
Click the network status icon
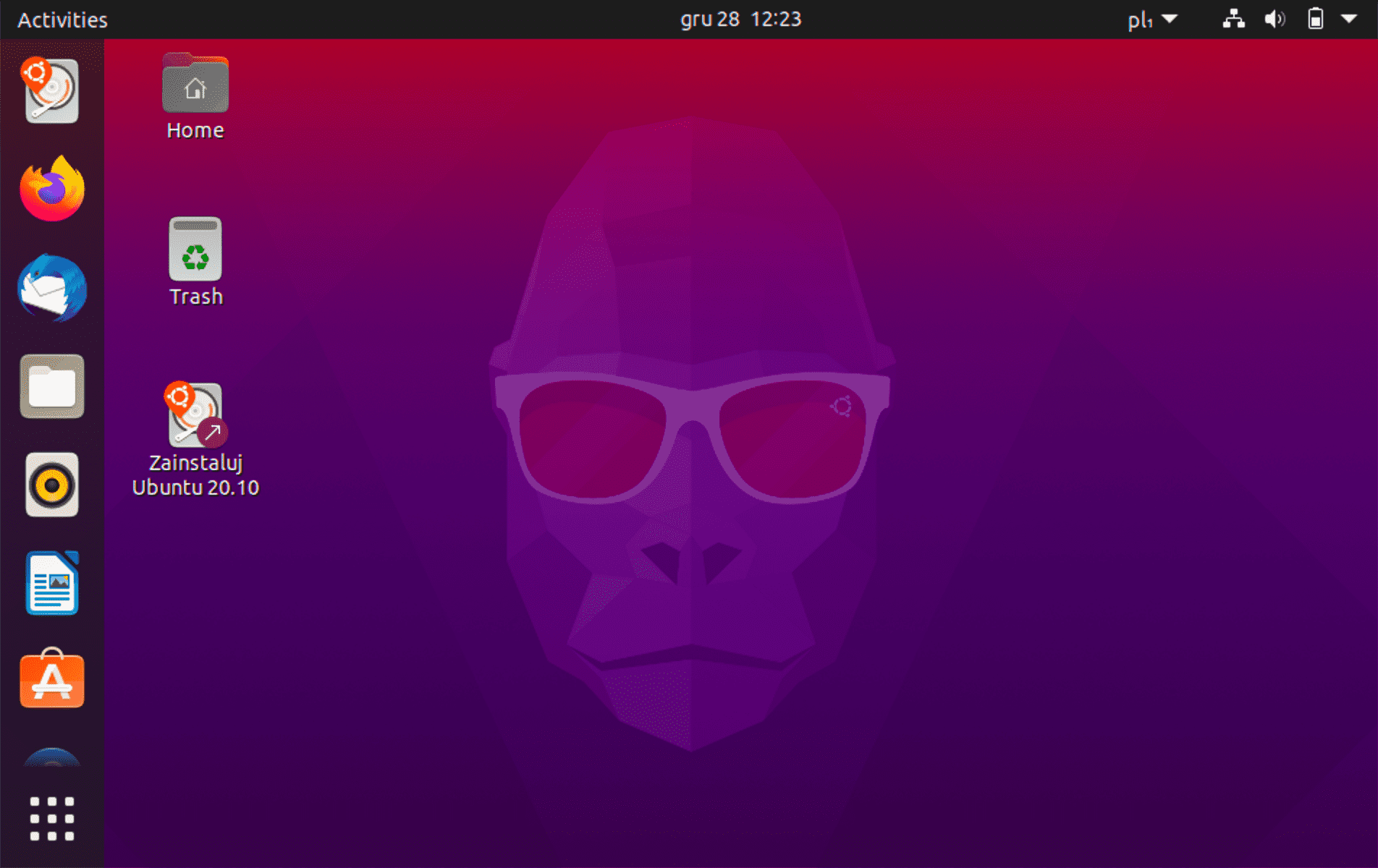coord(1233,19)
